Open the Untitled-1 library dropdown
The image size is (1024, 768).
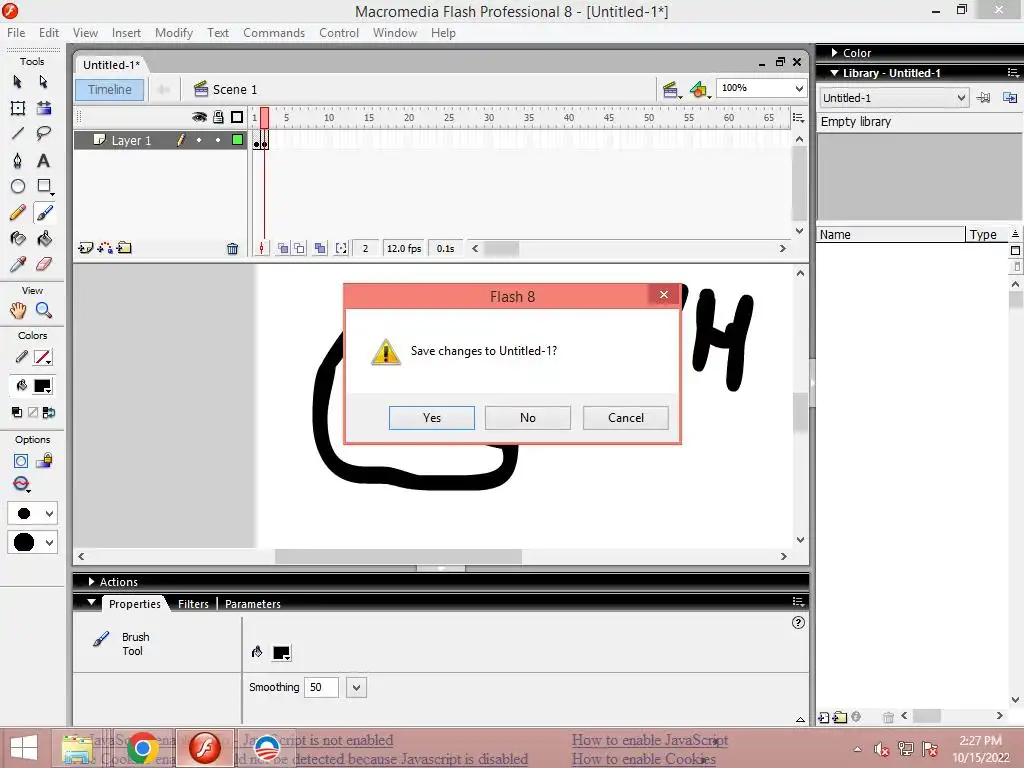tap(961, 98)
